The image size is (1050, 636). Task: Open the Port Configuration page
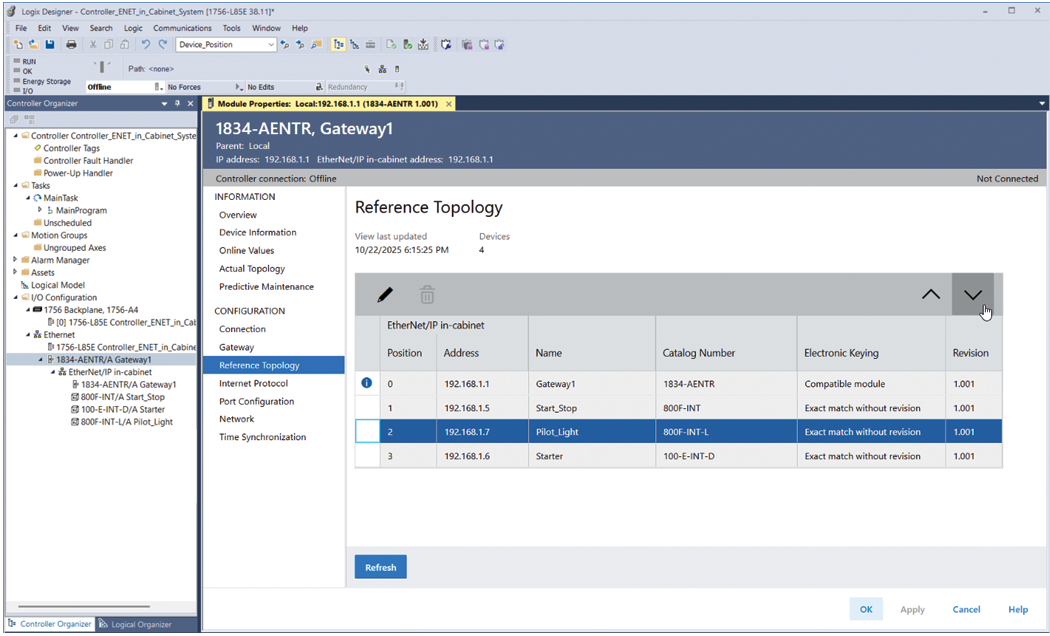[x=256, y=401]
